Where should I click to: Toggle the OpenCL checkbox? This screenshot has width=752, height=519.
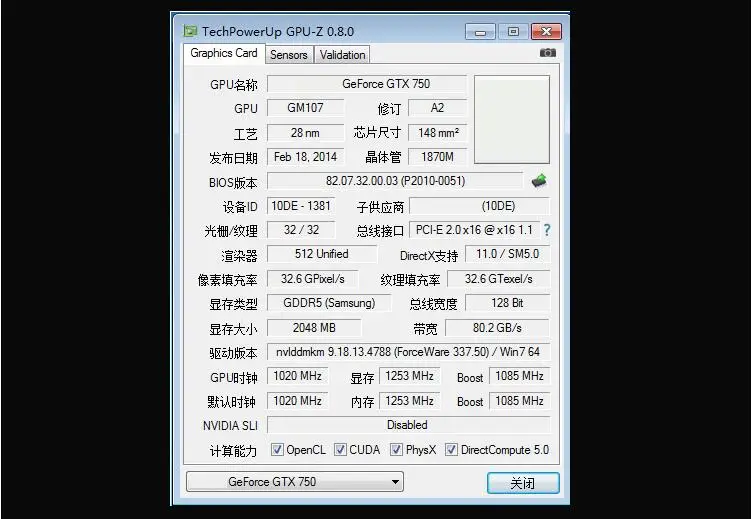[277, 449]
